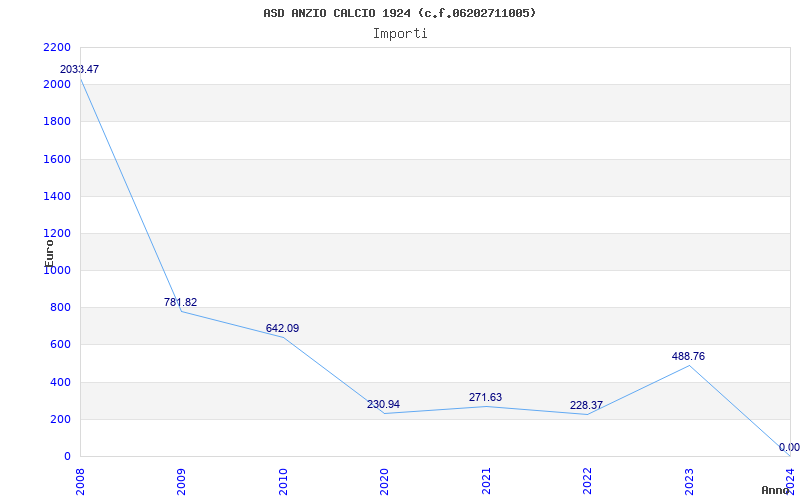Viewport: 800px width, 500px height.
Task: Click the 1800 y-axis tick label
Action: point(57,122)
